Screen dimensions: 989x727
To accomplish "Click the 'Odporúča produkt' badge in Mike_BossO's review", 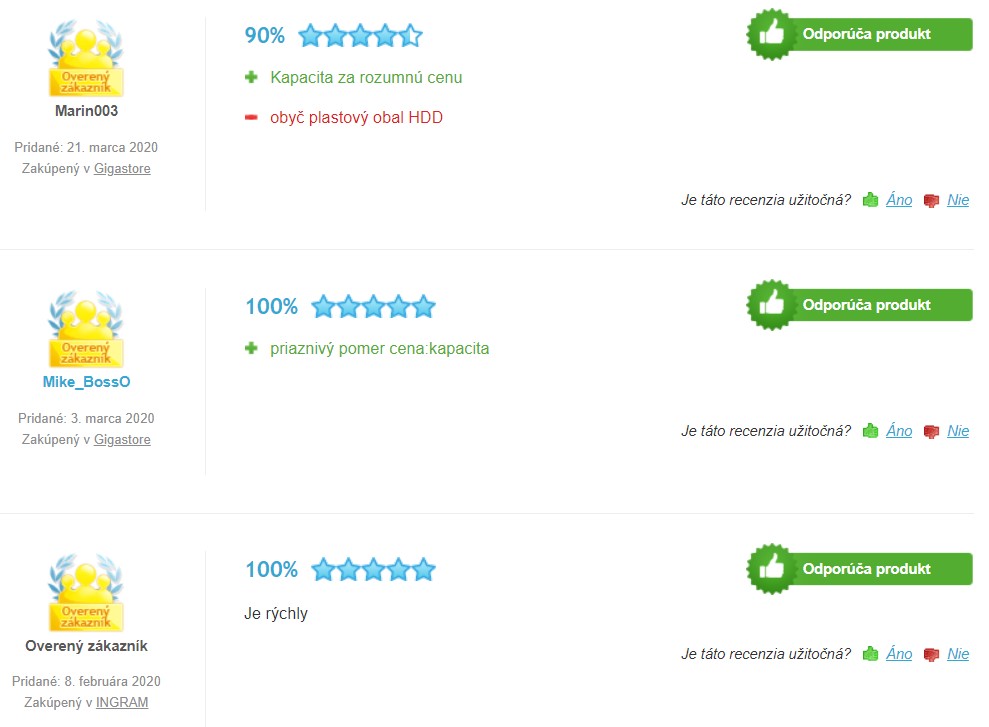I will [x=859, y=305].
